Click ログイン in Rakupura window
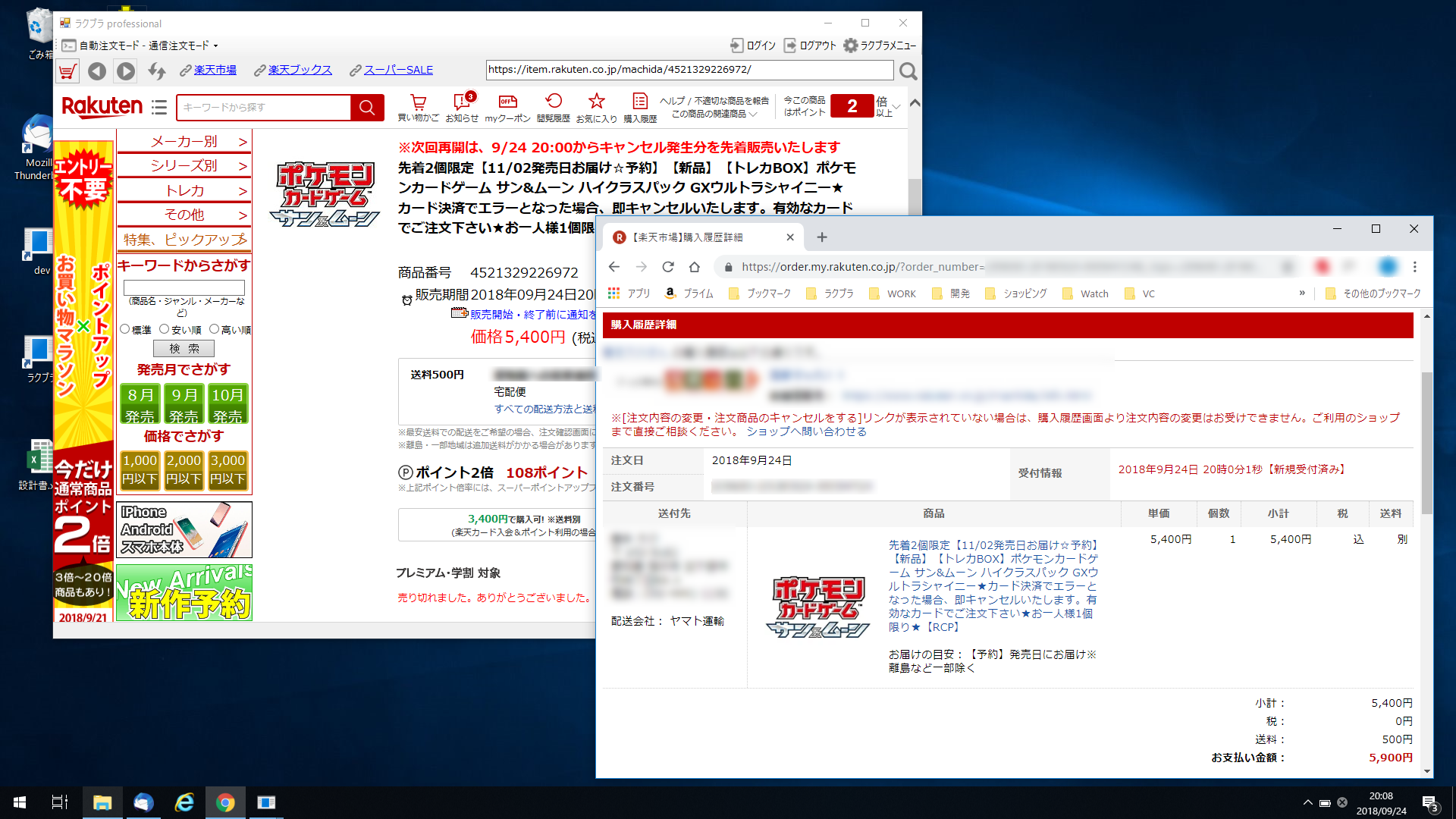The image size is (1456, 819). point(753,45)
